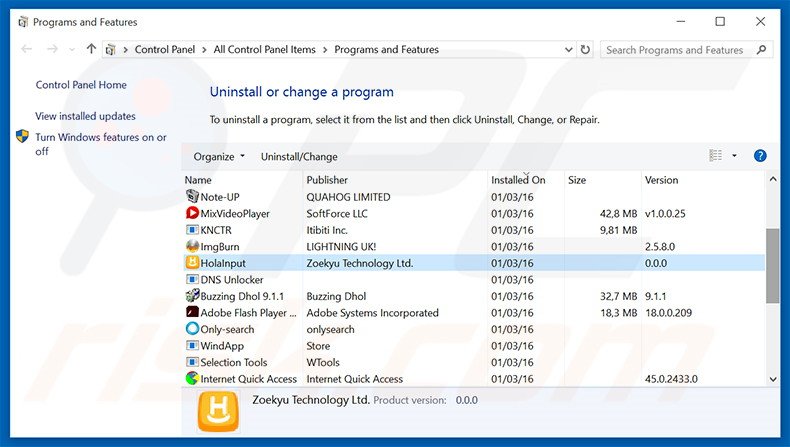Expand the chevron before Control Panel breadcrumb
This screenshot has width=790, height=447.
125,49
